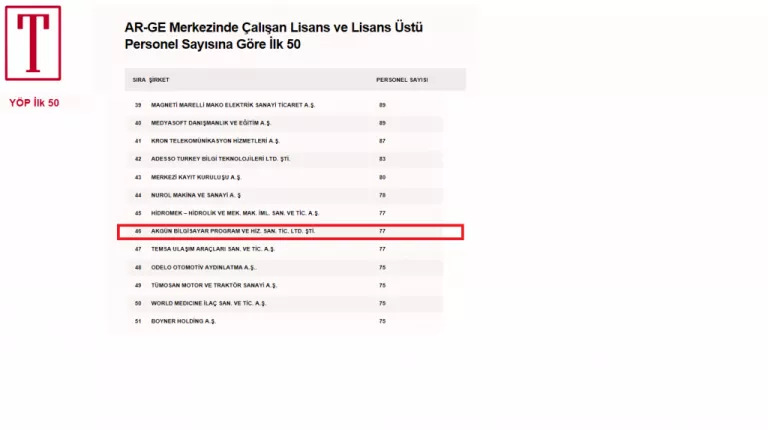This screenshot has width=768, height=430.
Task: Click rank number 39 in SIRA column
Action: (138, 105)
